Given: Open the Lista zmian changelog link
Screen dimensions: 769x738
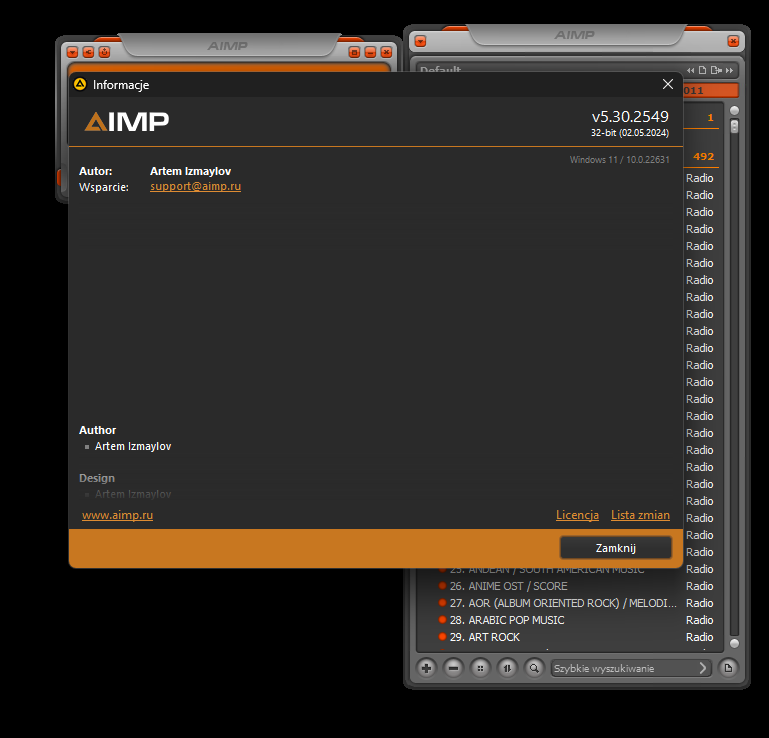Looking at the screenshot, I should pos(640,515).
